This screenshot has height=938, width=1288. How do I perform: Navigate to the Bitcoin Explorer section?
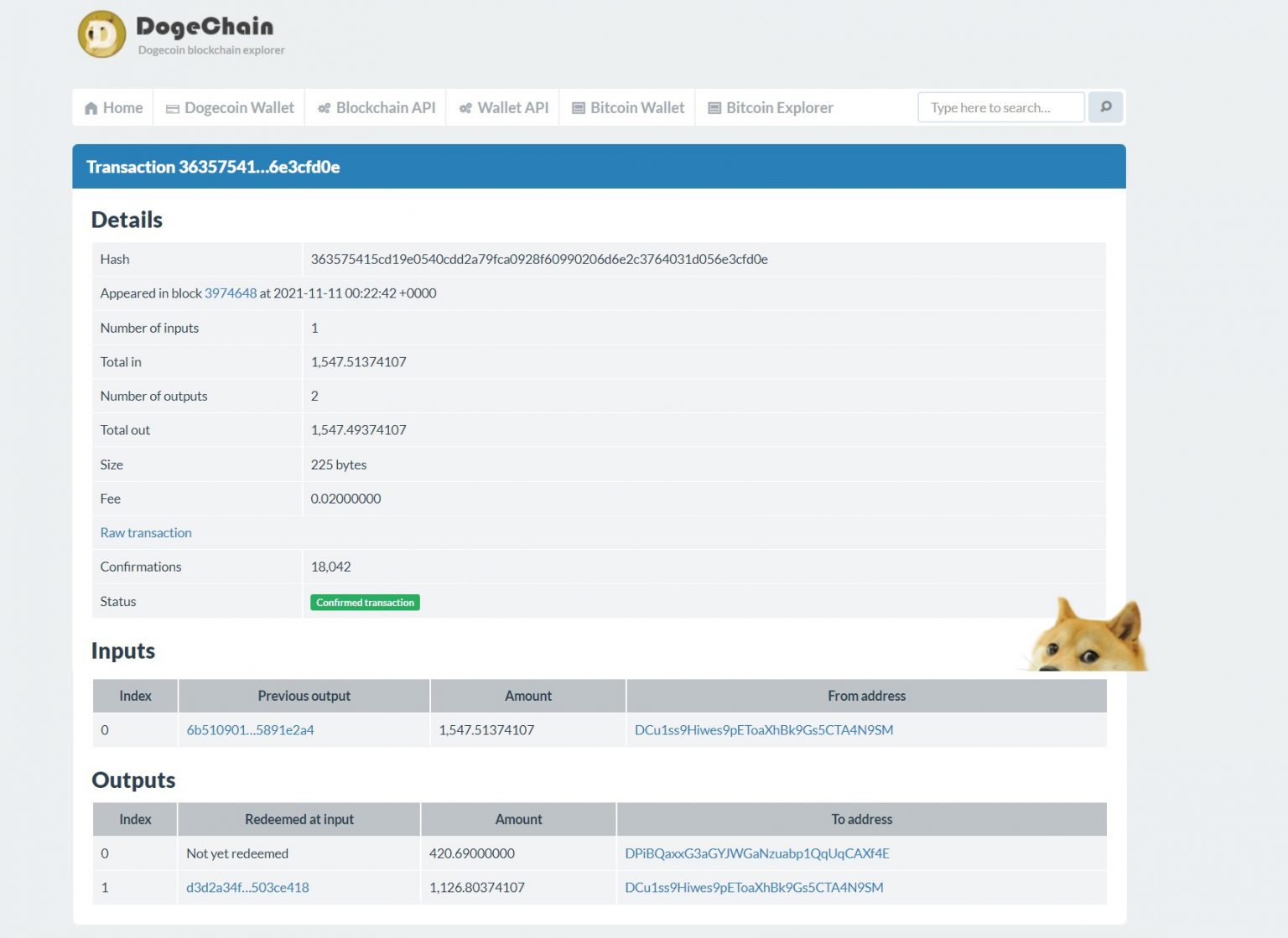[x=779, y=107]
